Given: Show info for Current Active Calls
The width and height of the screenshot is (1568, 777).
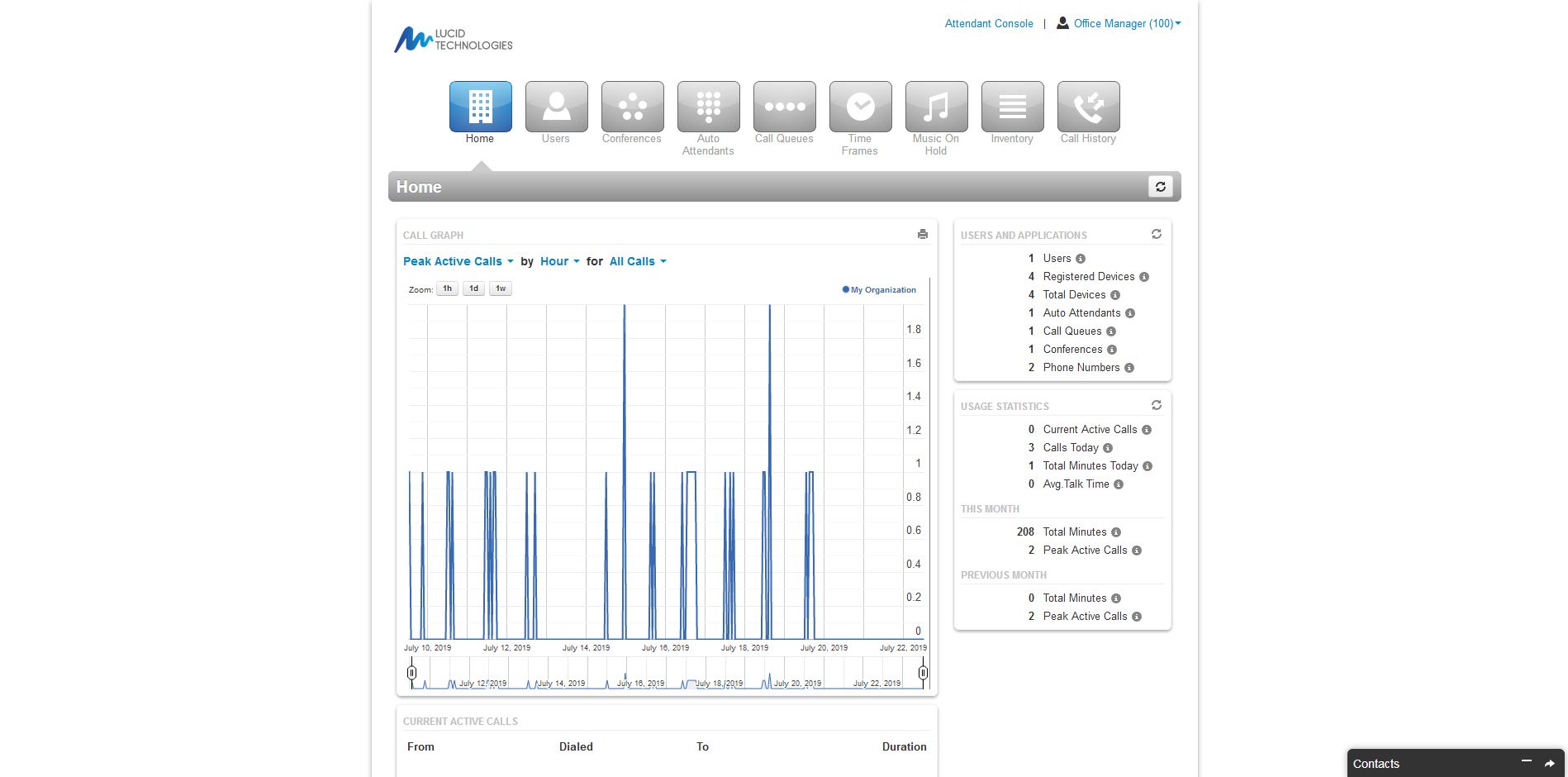Looking at the screenshot, I should [x=1147, y=430].
